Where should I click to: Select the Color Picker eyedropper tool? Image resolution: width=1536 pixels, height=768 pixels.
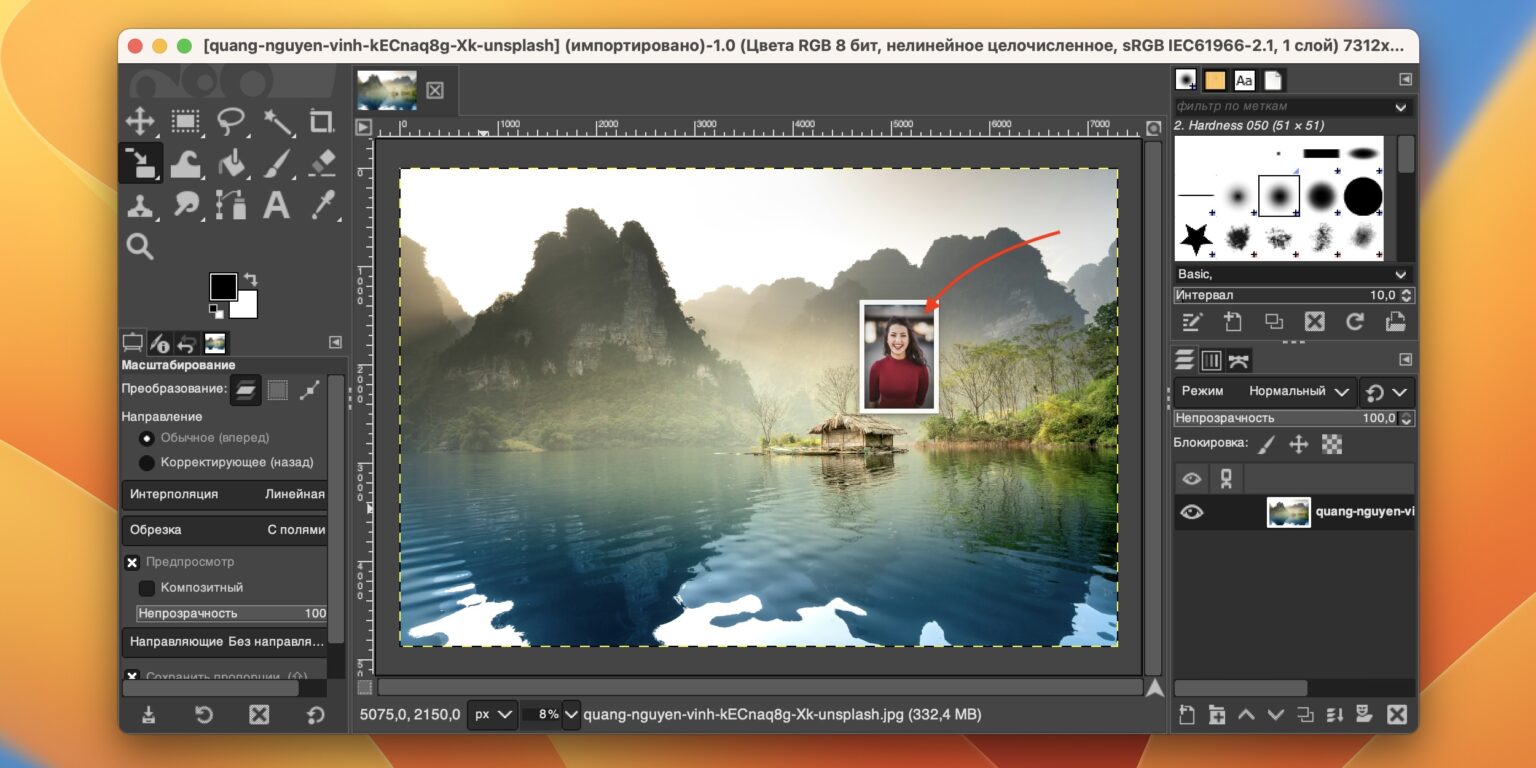coord(322,205)
